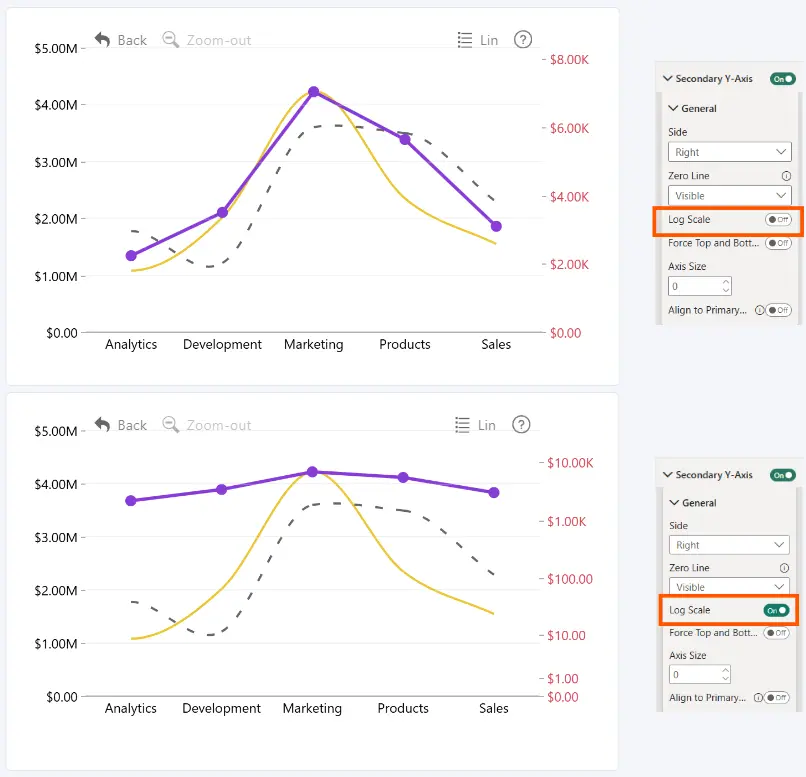Click the Back arrow icon in bottom chart
806x777 pixels.
102,424
